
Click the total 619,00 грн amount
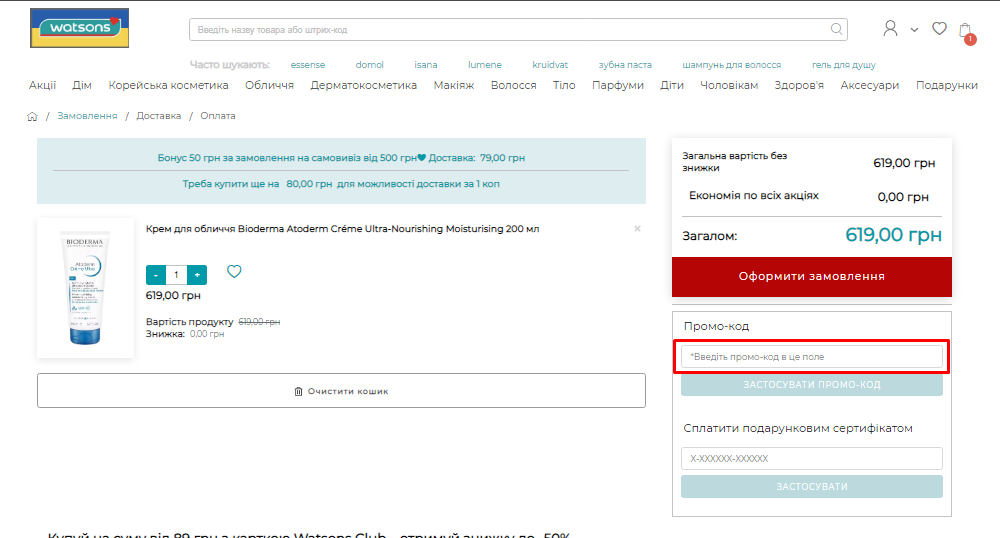click(x=893, y=235)
